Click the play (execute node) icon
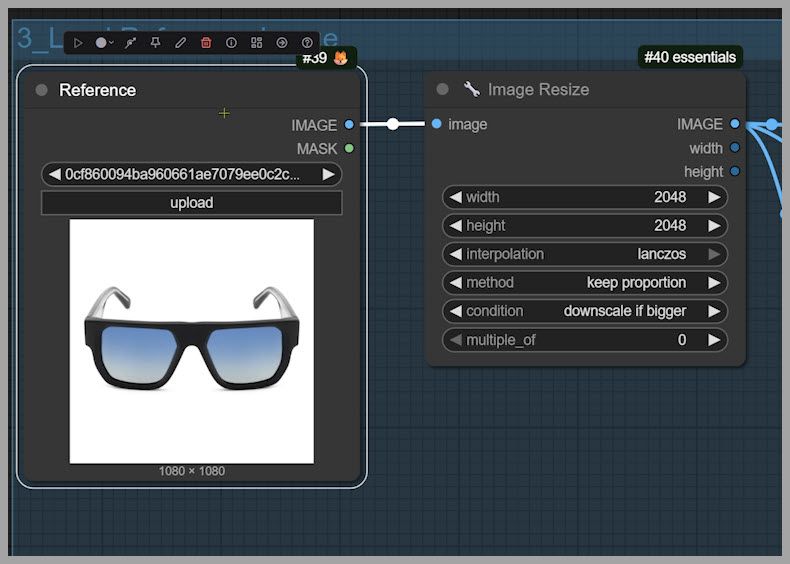790x564 pixels. tap(79, 43)
